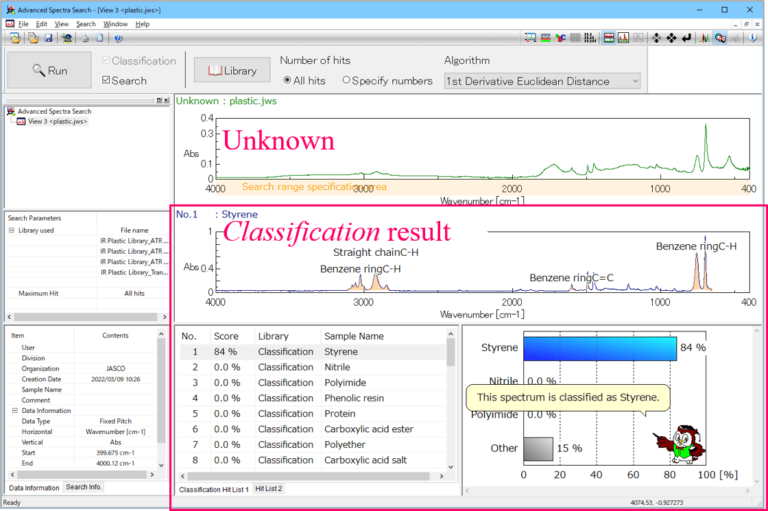Click the send to analysis owl icon

point(67,38)
